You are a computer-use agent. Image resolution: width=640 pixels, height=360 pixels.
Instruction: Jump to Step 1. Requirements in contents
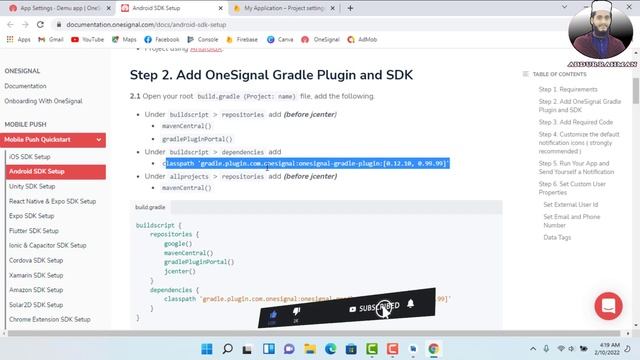coord(568,89)
